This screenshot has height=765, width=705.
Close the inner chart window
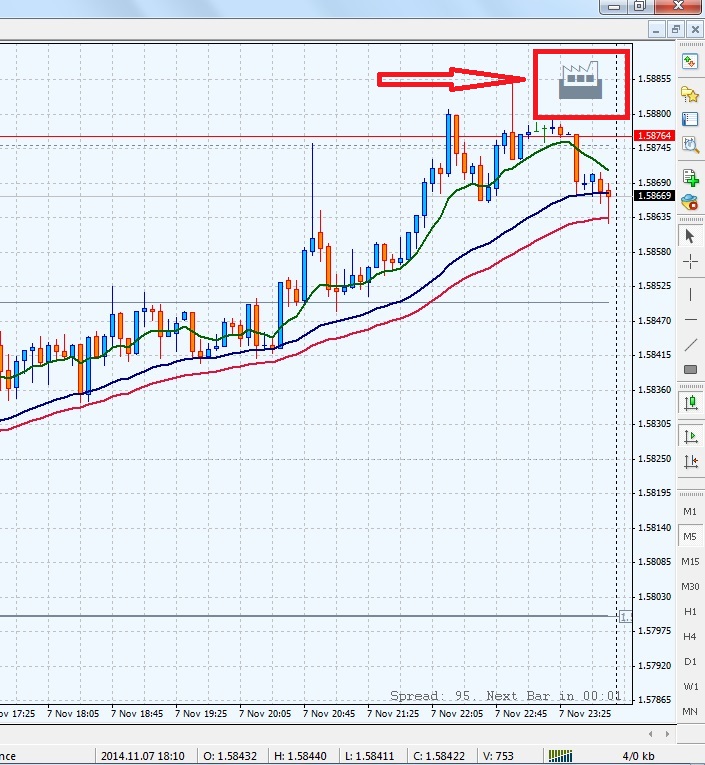pos(695,30)
